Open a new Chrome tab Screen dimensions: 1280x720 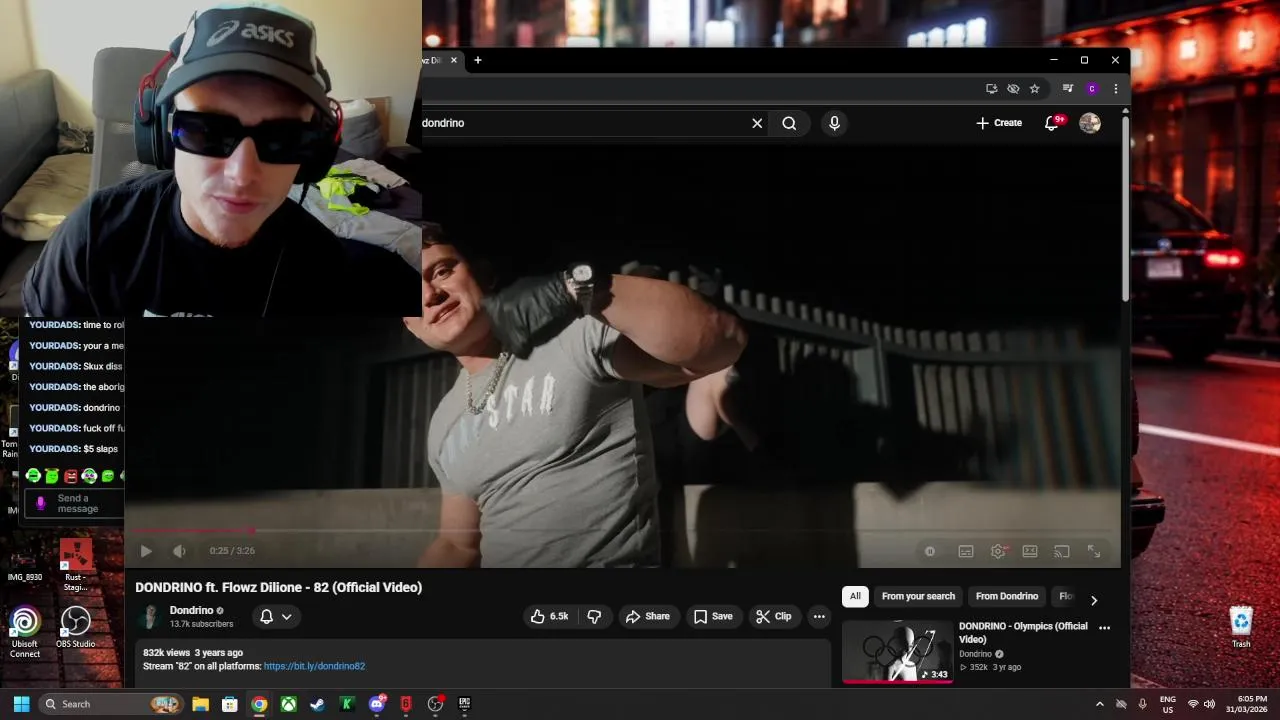point(478,60)
